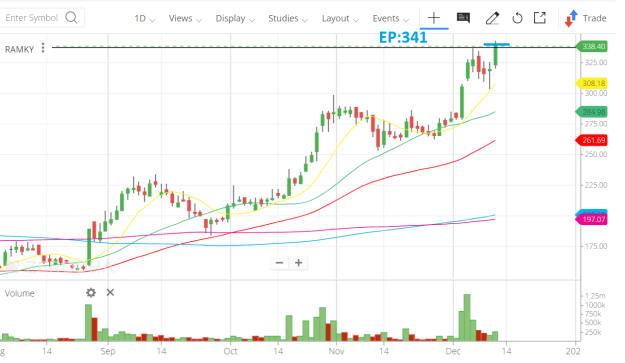Click the chart comment/tooltip icon

pyautogui.click(x=463, y=18)
